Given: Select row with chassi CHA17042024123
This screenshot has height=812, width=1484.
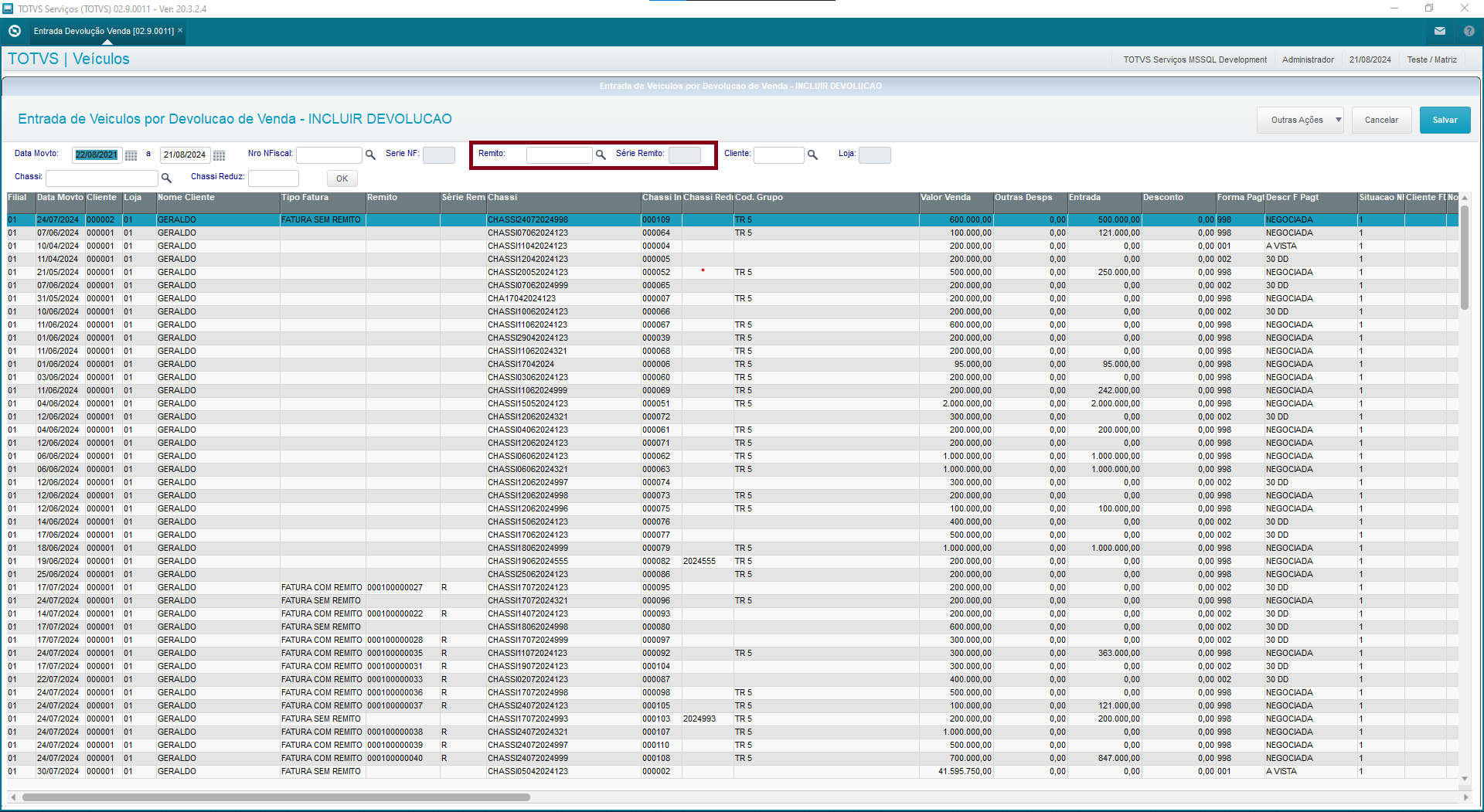Looking at the screenshot, I should point(732,299).
